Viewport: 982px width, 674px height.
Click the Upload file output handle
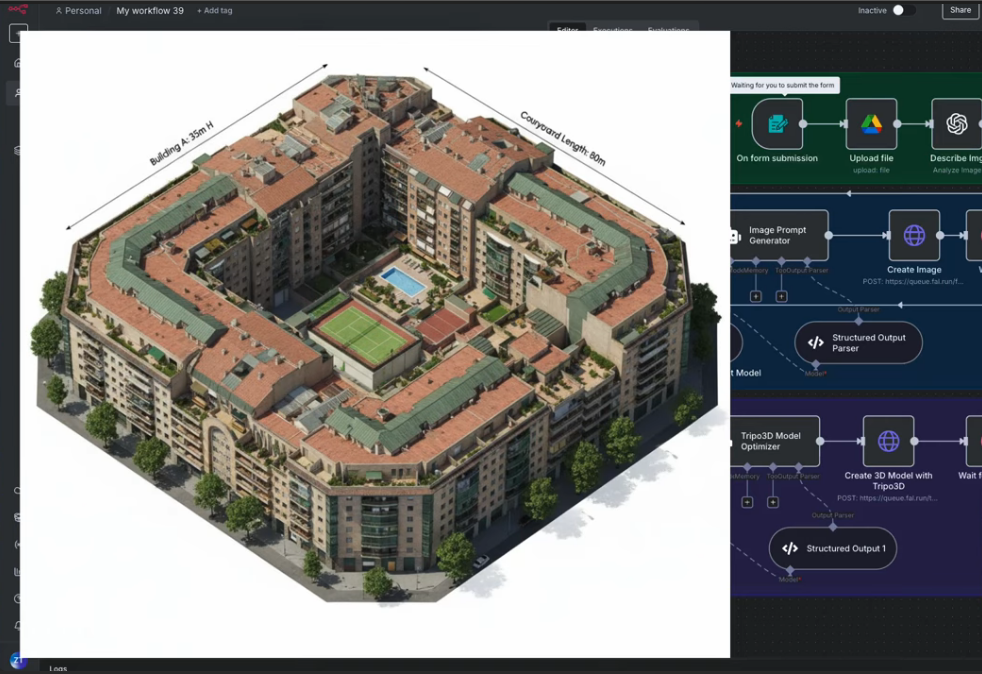coord(897,124)
